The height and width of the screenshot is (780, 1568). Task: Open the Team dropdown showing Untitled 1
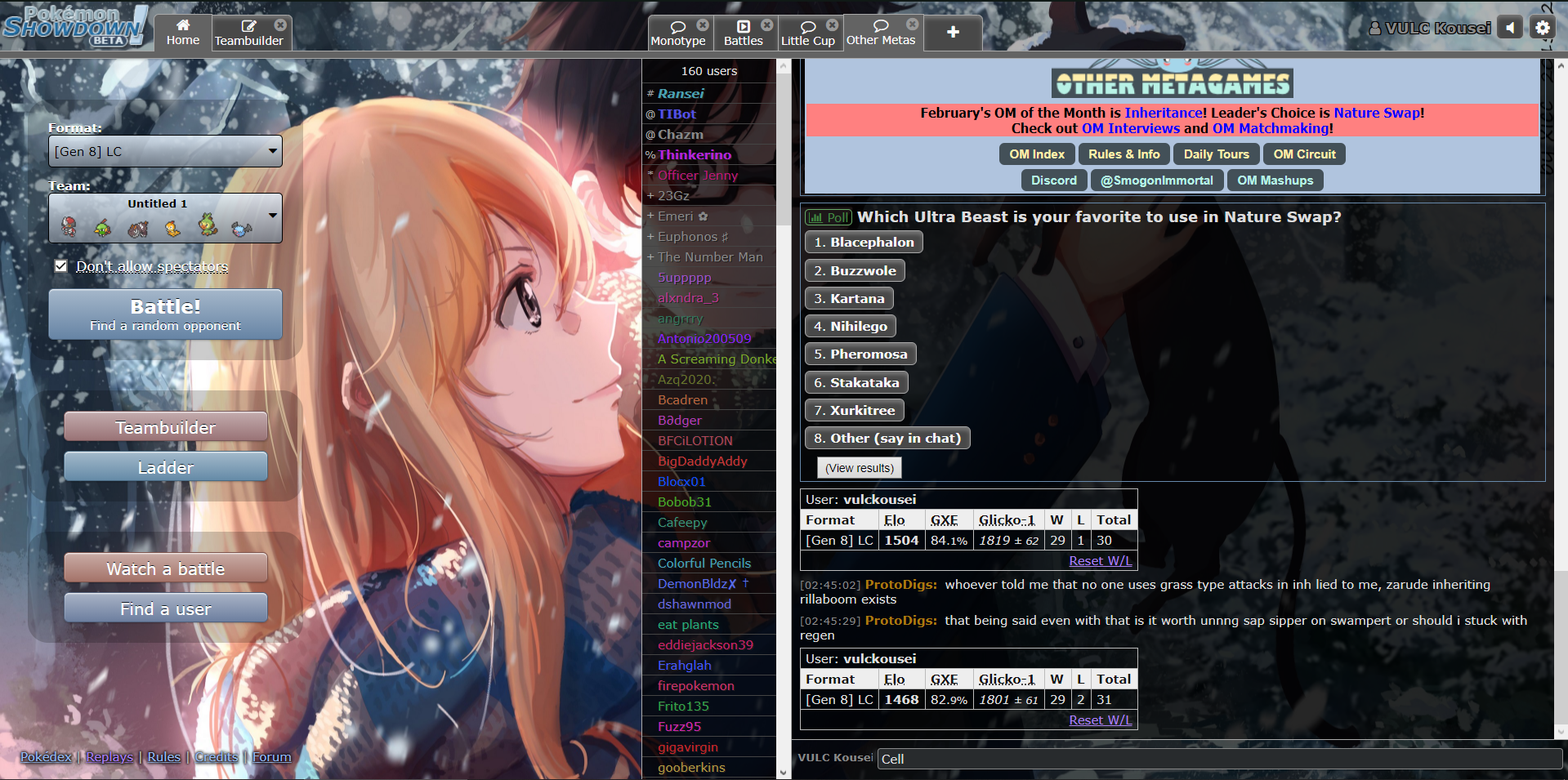(165, 217)
